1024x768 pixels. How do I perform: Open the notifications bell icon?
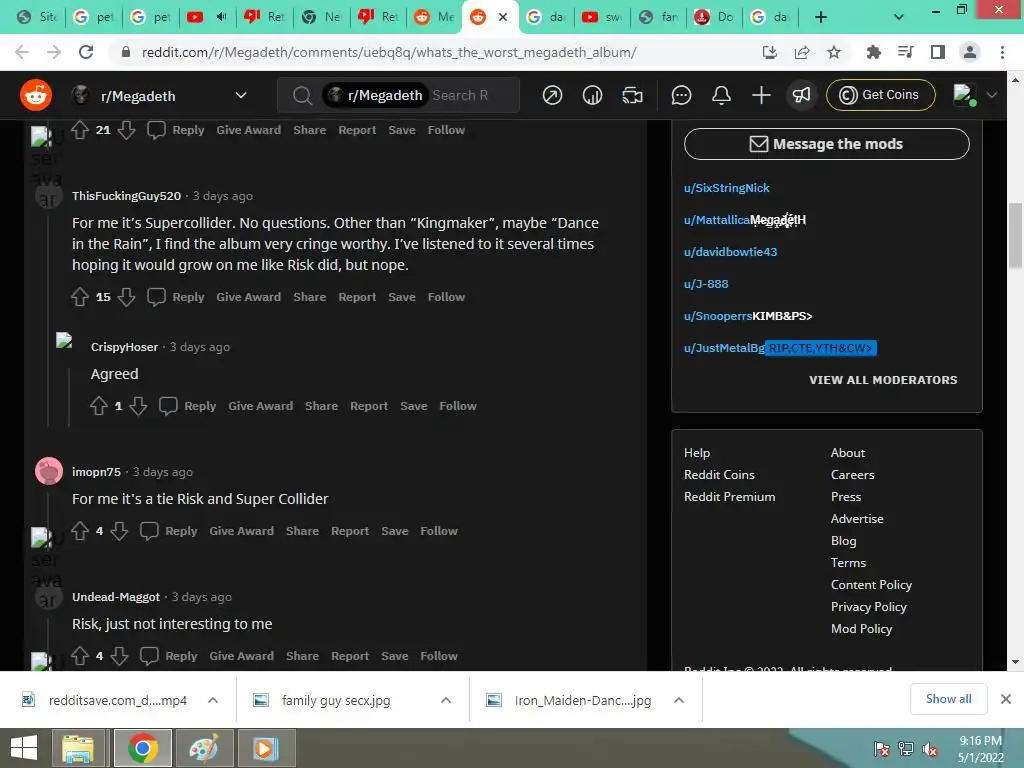(x=721, y=95)
